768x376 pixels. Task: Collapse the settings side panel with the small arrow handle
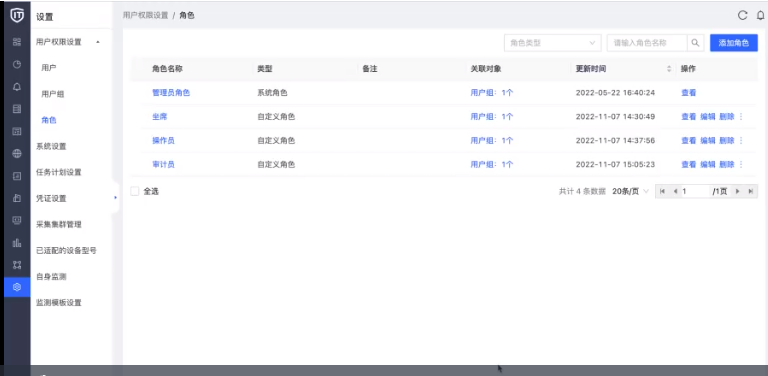coord(116,198)
